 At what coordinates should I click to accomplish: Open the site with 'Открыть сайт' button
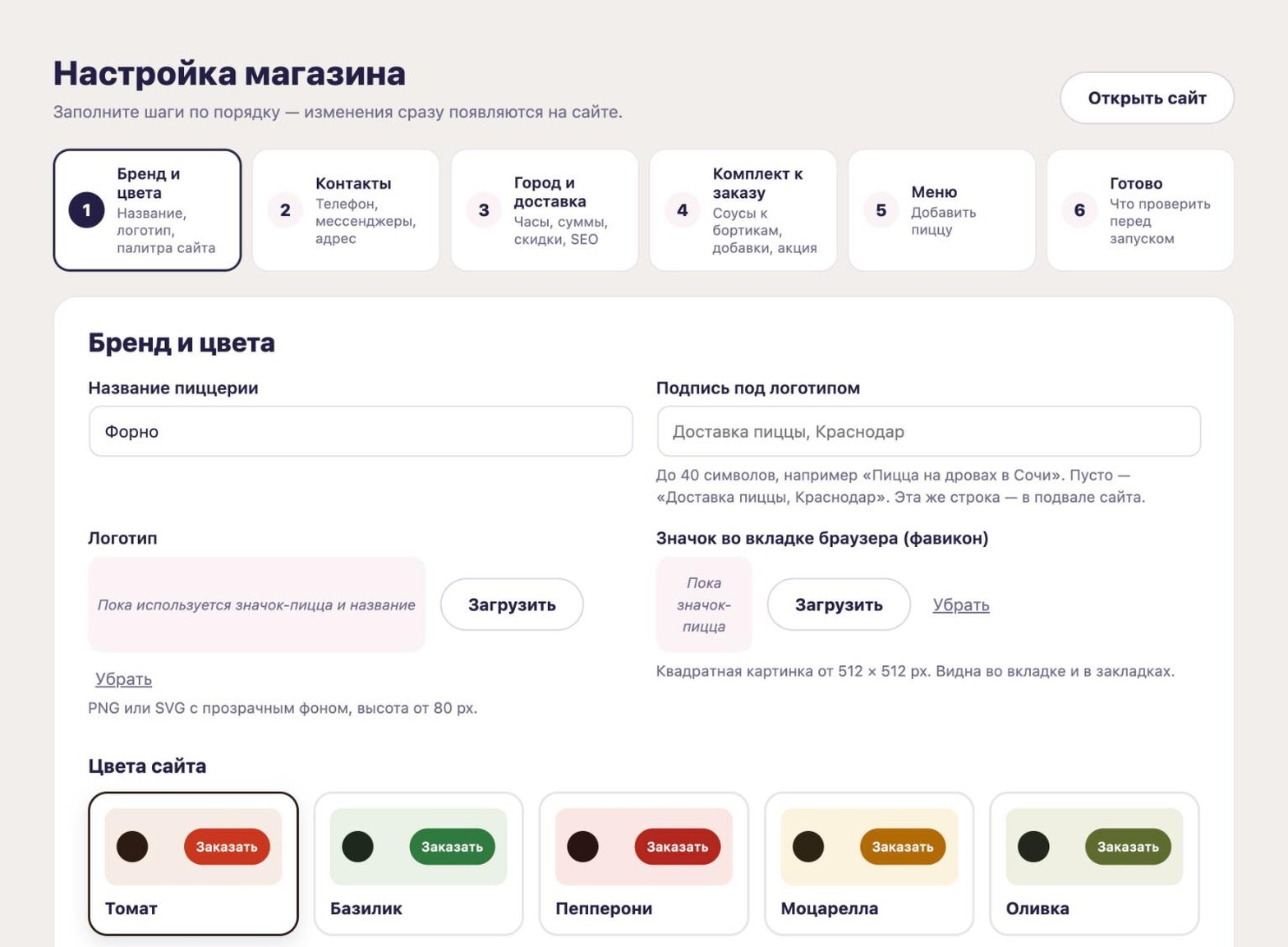click(x=1147, y=99)
